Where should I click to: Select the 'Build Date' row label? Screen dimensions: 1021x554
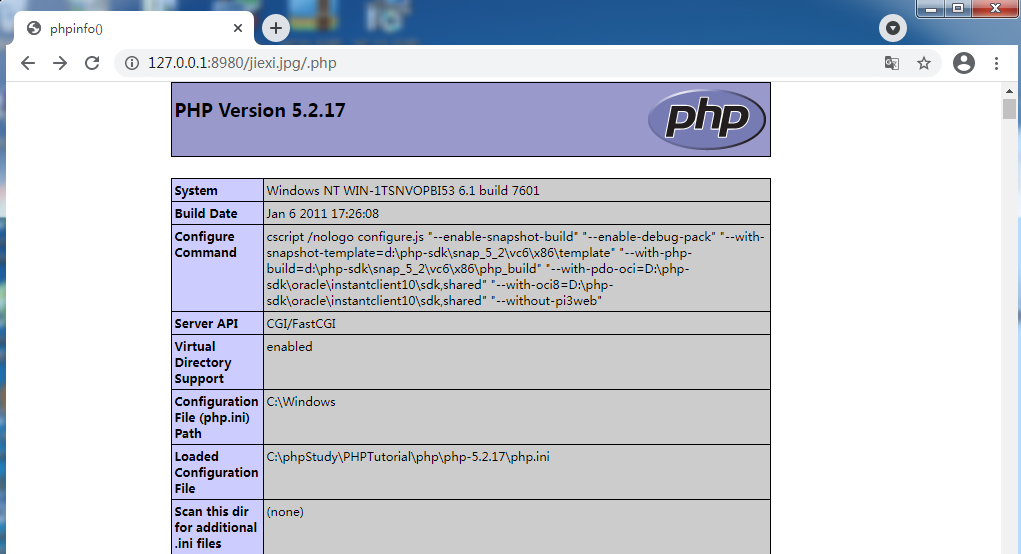click(x=206, y=214)
